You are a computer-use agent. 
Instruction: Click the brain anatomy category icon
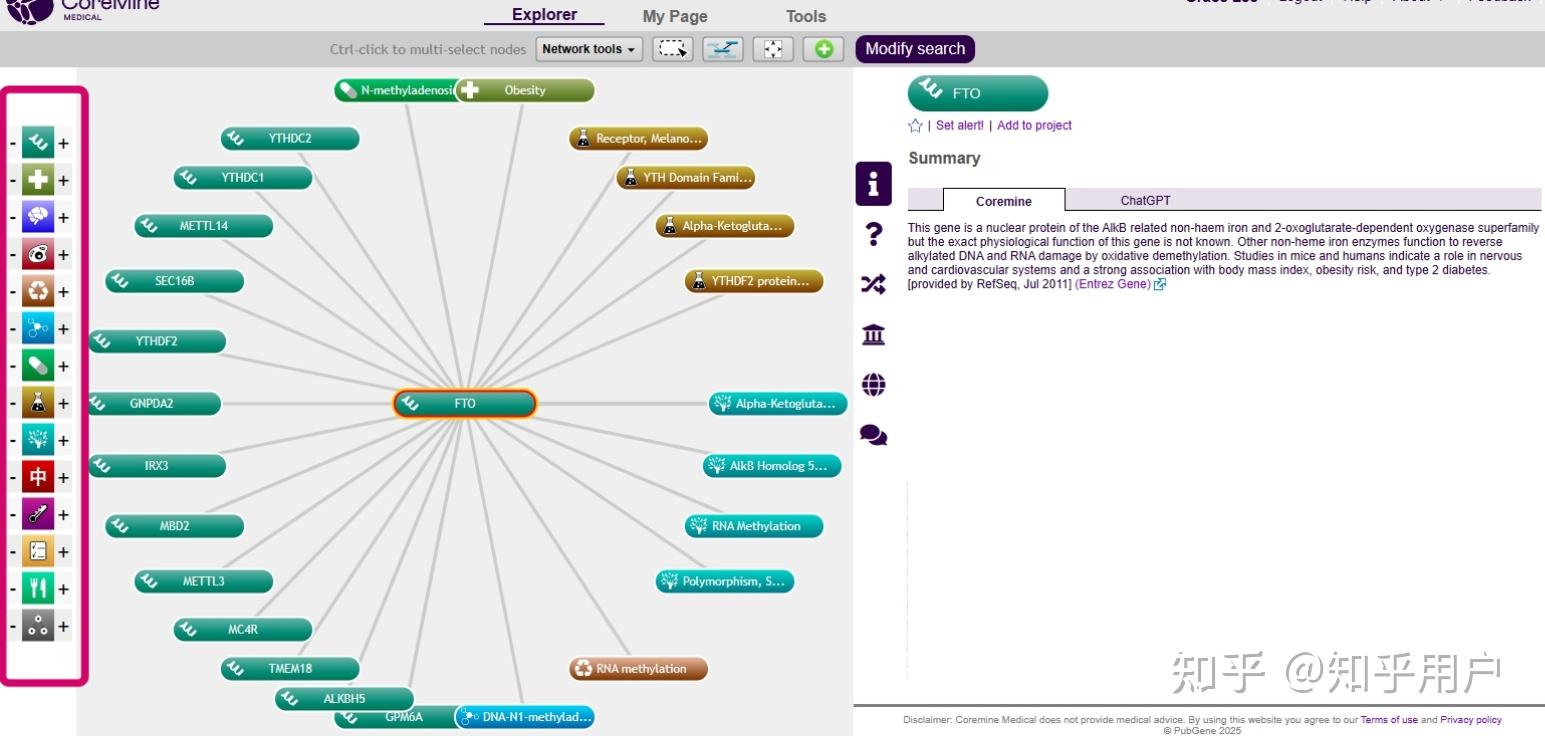(x=38, y=217)
